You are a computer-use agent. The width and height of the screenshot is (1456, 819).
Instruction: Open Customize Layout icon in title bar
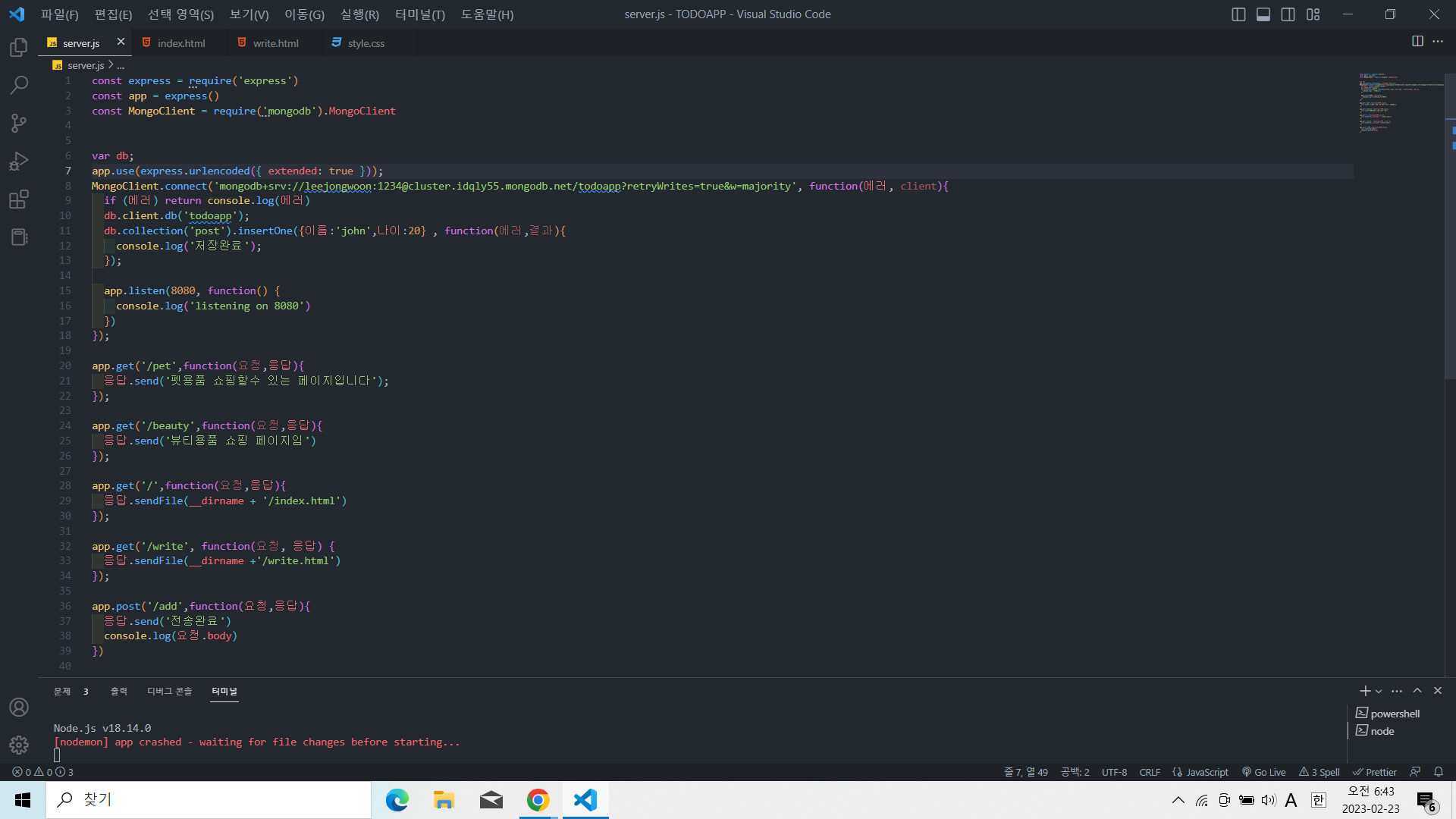[1313, 14]
